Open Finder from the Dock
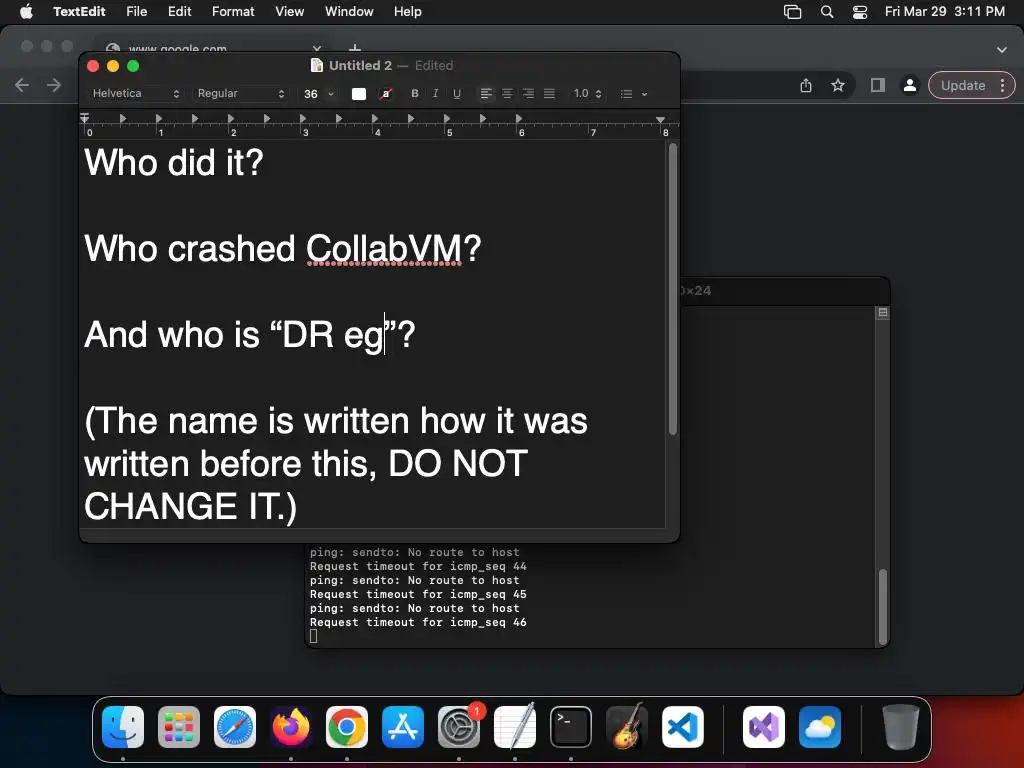1024x768 pixels. [x=123, y=727]
